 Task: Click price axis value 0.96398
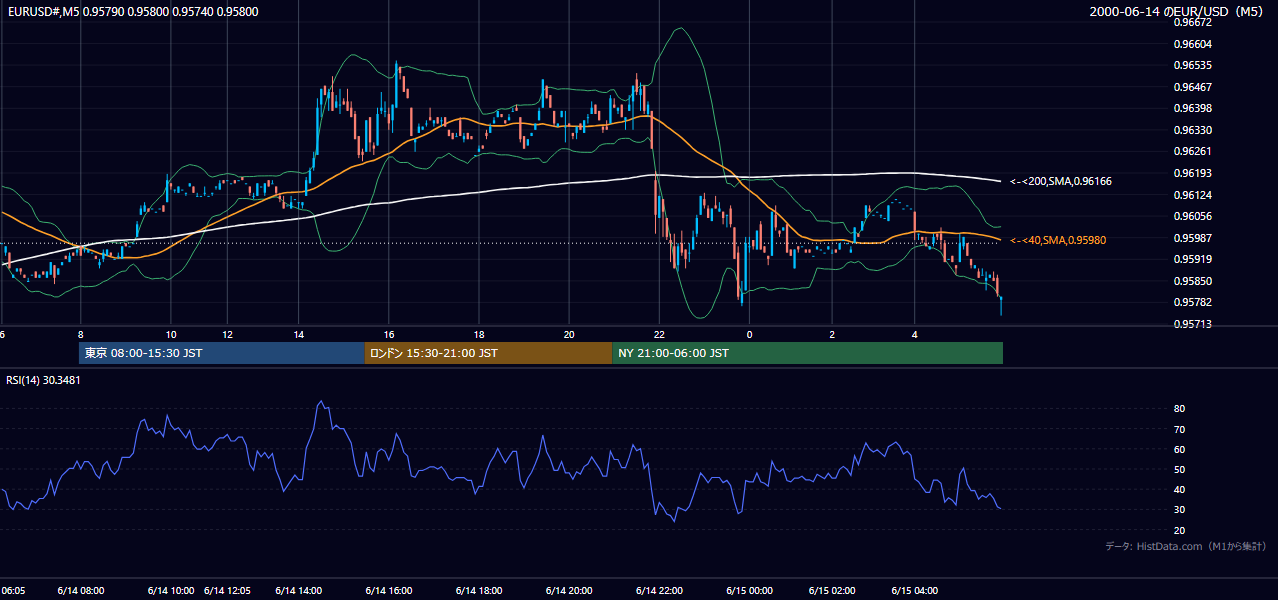click(1192, 108)
